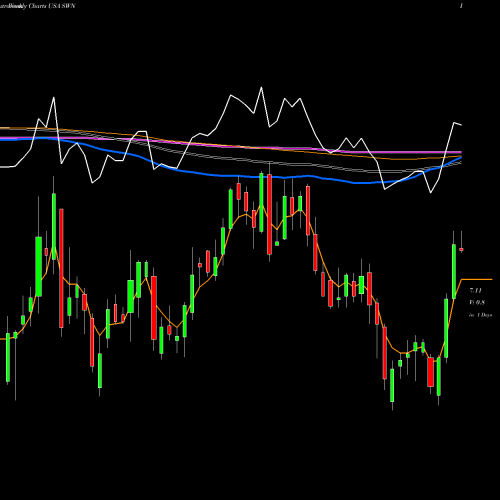The image size is (500, 500).
Task: Click the 'V: 0.8' volume label
Action: click(x=477, y=303)
